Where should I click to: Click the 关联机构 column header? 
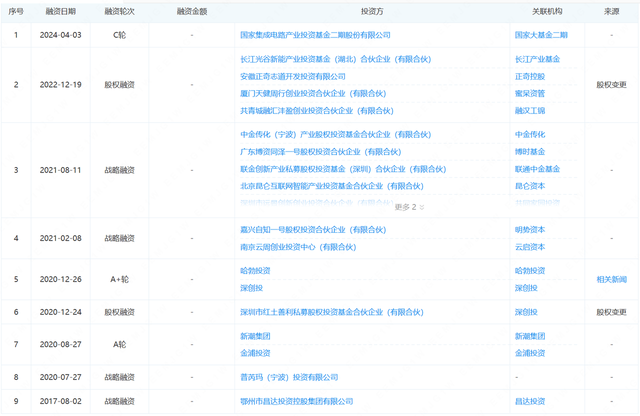click(x=547, y=11)
